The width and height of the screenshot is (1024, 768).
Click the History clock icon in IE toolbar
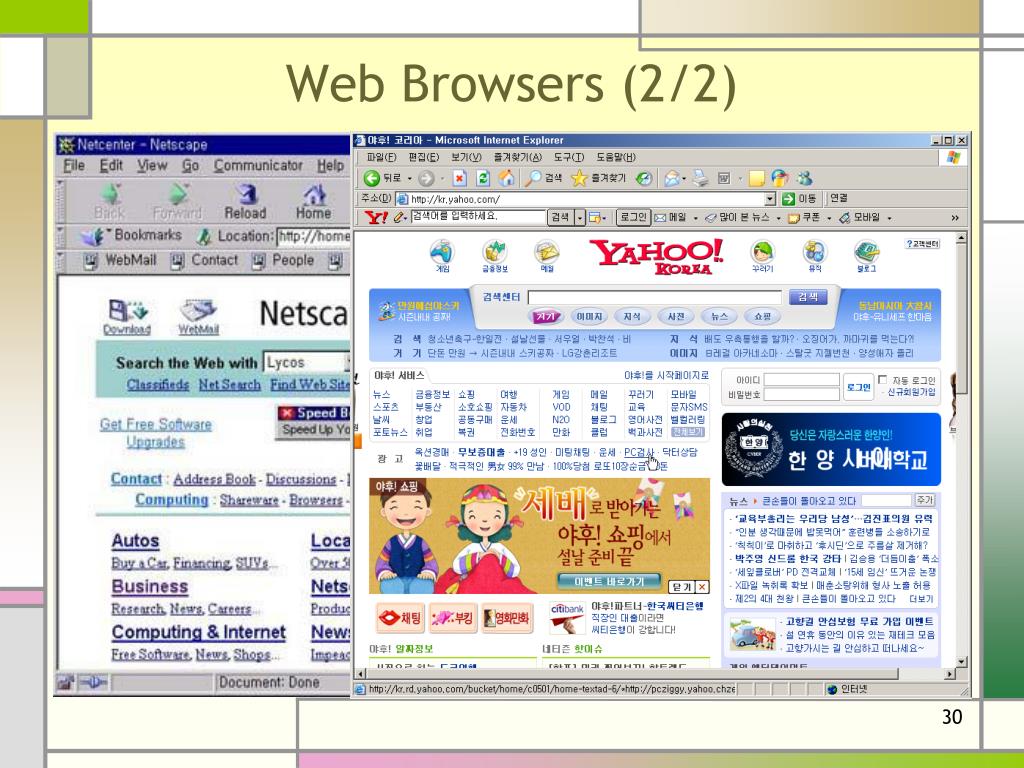click(644, 178)
